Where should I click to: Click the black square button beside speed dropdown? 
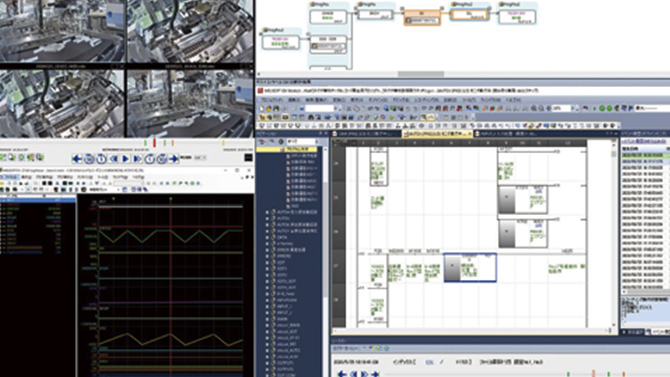[x=248, y=158]
